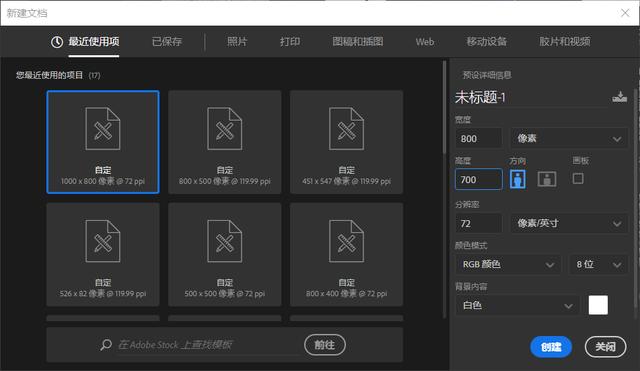Switch to the 最近使用项 tab
The width and height of the screenshot is (640, 371).
coord(94,42)
